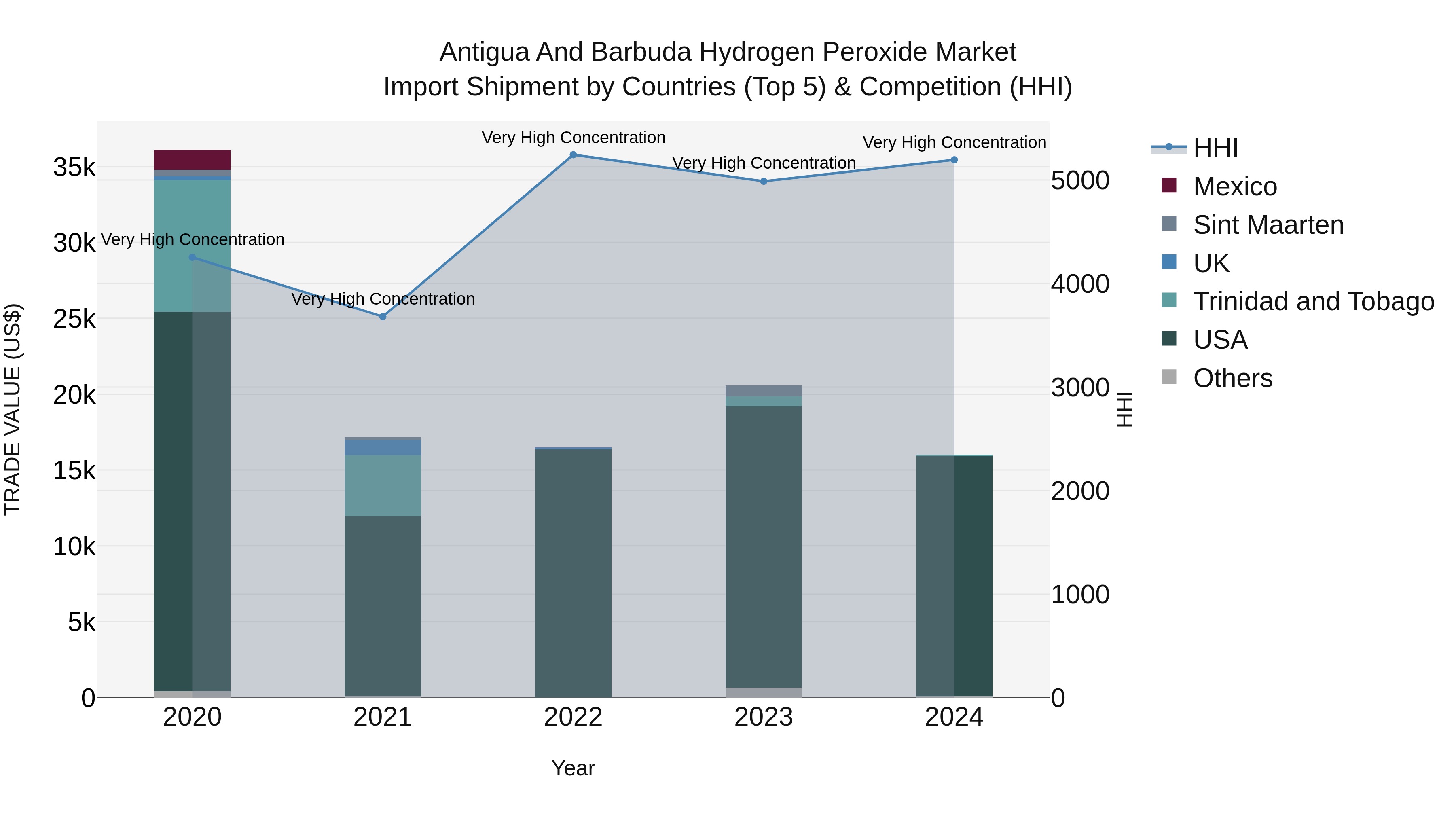Click the Trinidad and Tobago teal swatch
The width and height of the screenshot is (1456, 819).
1169,300
